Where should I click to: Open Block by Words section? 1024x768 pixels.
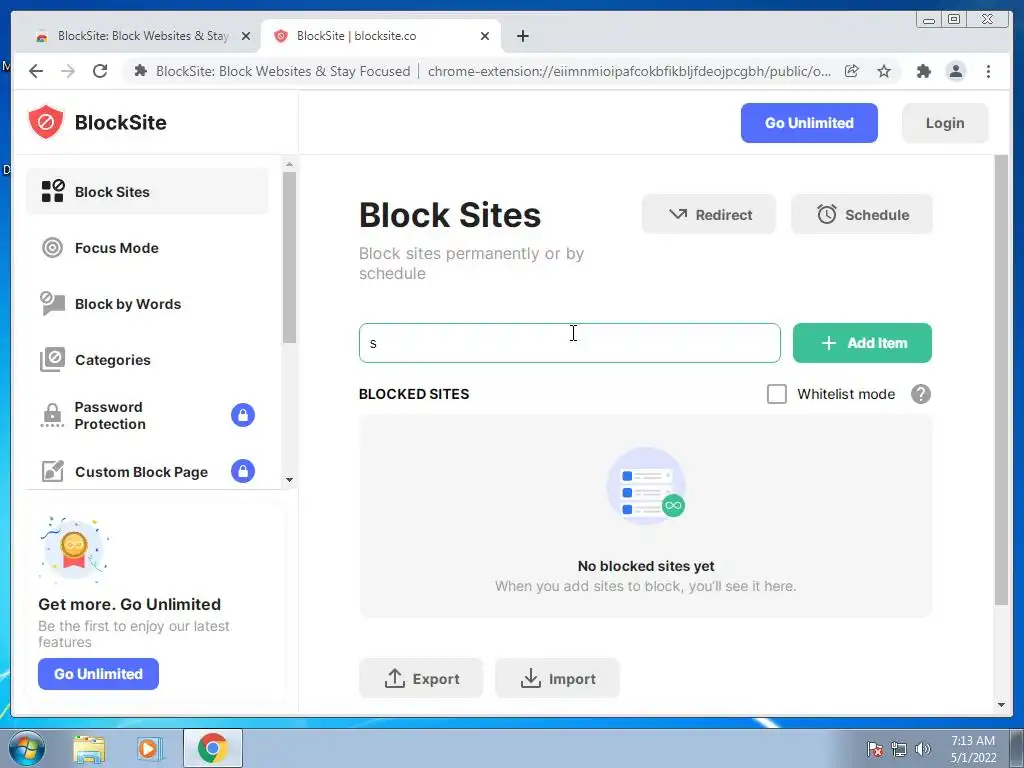click(x=147, y=304)
